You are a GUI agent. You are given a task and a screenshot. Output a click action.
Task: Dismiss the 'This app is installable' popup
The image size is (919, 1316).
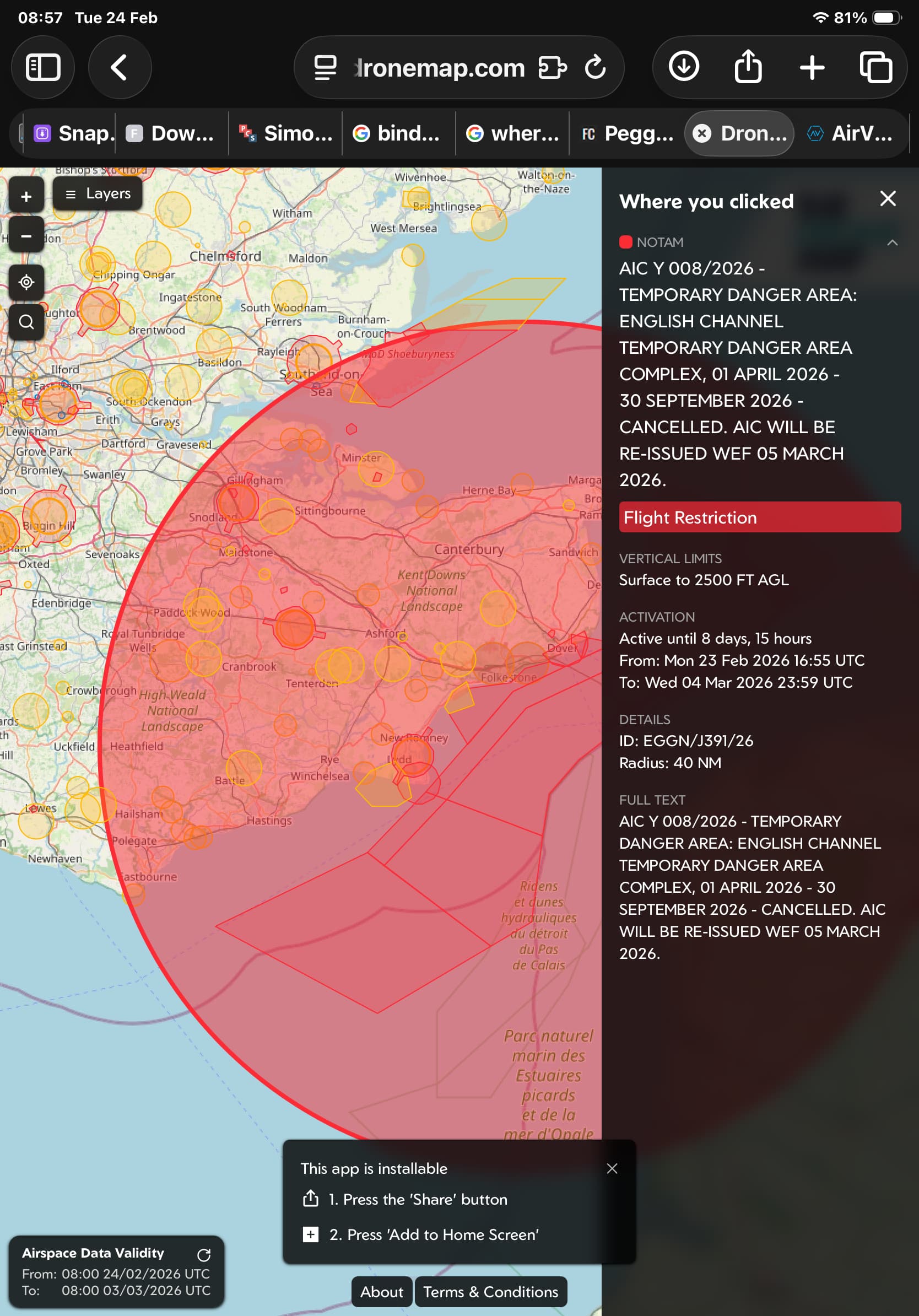pyautogui.click(x=612, y=1168)
